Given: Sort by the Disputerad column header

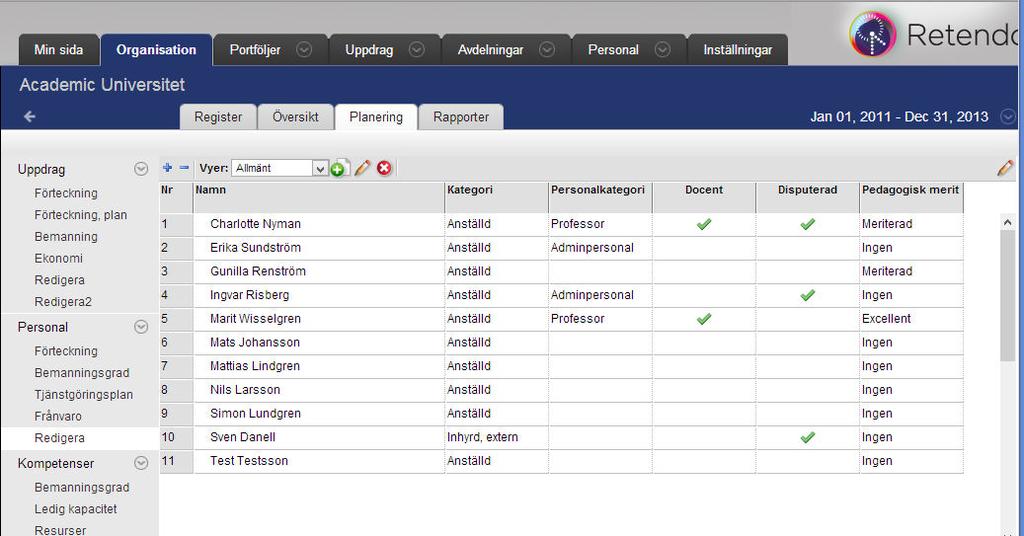Looking at the screenshot, I should coord(807,197).
